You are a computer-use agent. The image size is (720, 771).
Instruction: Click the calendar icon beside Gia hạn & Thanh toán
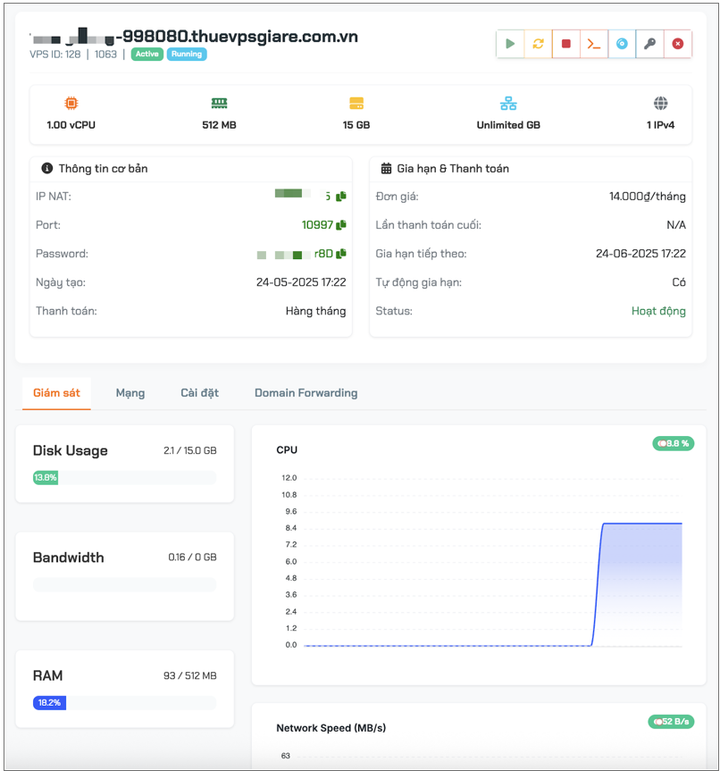coord(387,168)
